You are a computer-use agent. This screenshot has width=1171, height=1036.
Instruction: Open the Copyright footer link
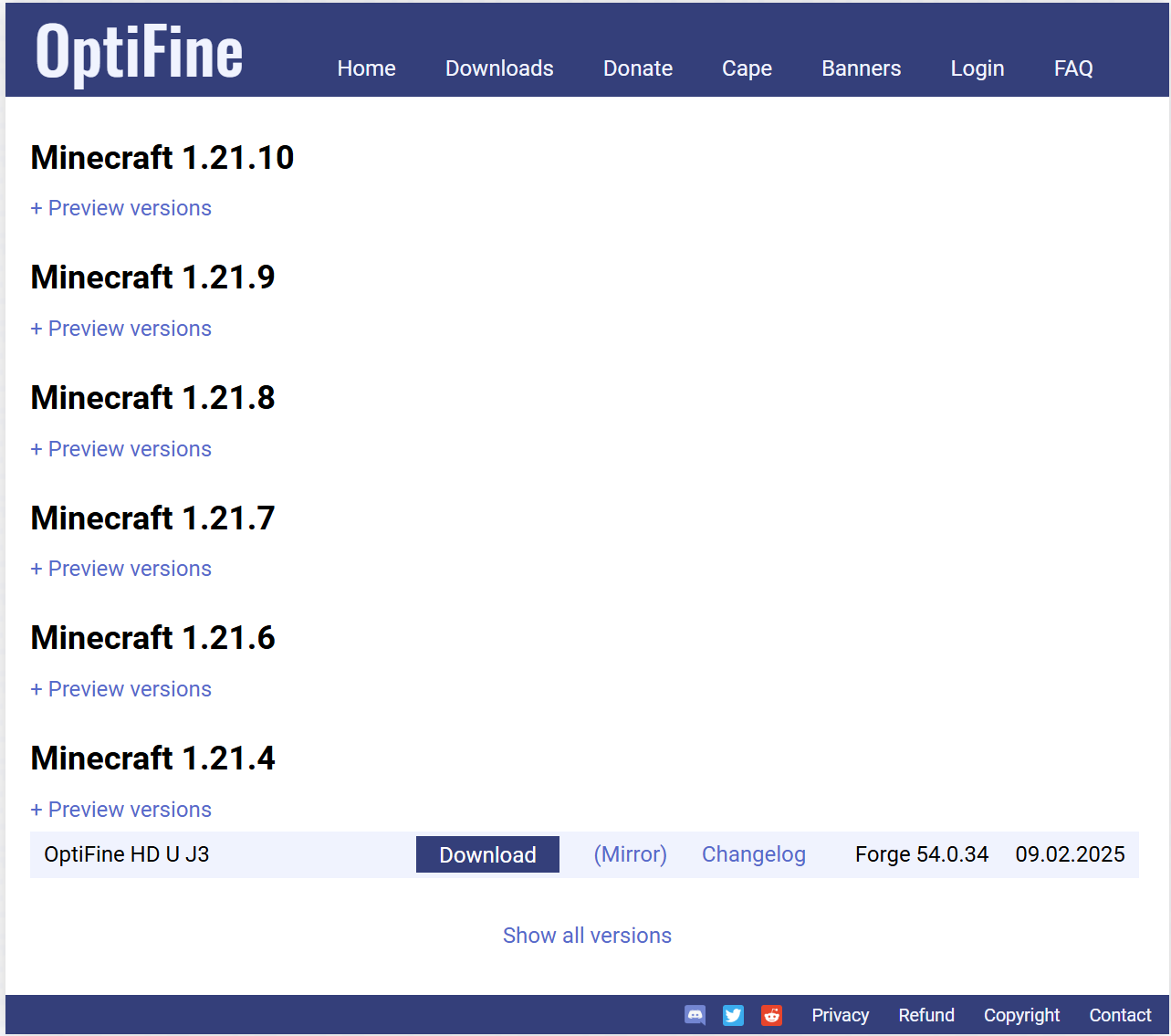(x=1021, y=1015)
